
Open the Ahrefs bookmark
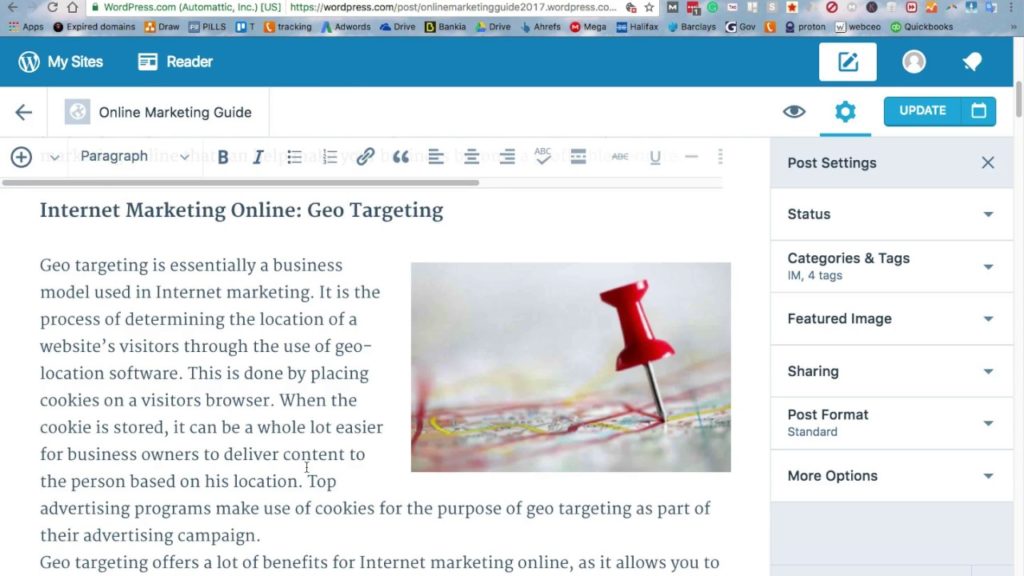[x=541, y=27]
